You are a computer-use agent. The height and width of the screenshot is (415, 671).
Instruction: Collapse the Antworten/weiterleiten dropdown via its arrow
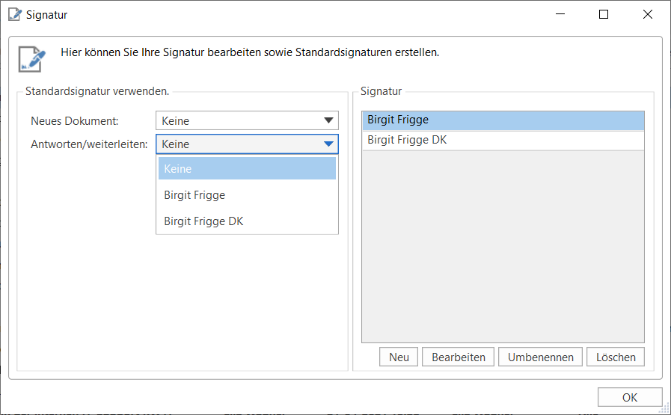click(x=328, y=144)
